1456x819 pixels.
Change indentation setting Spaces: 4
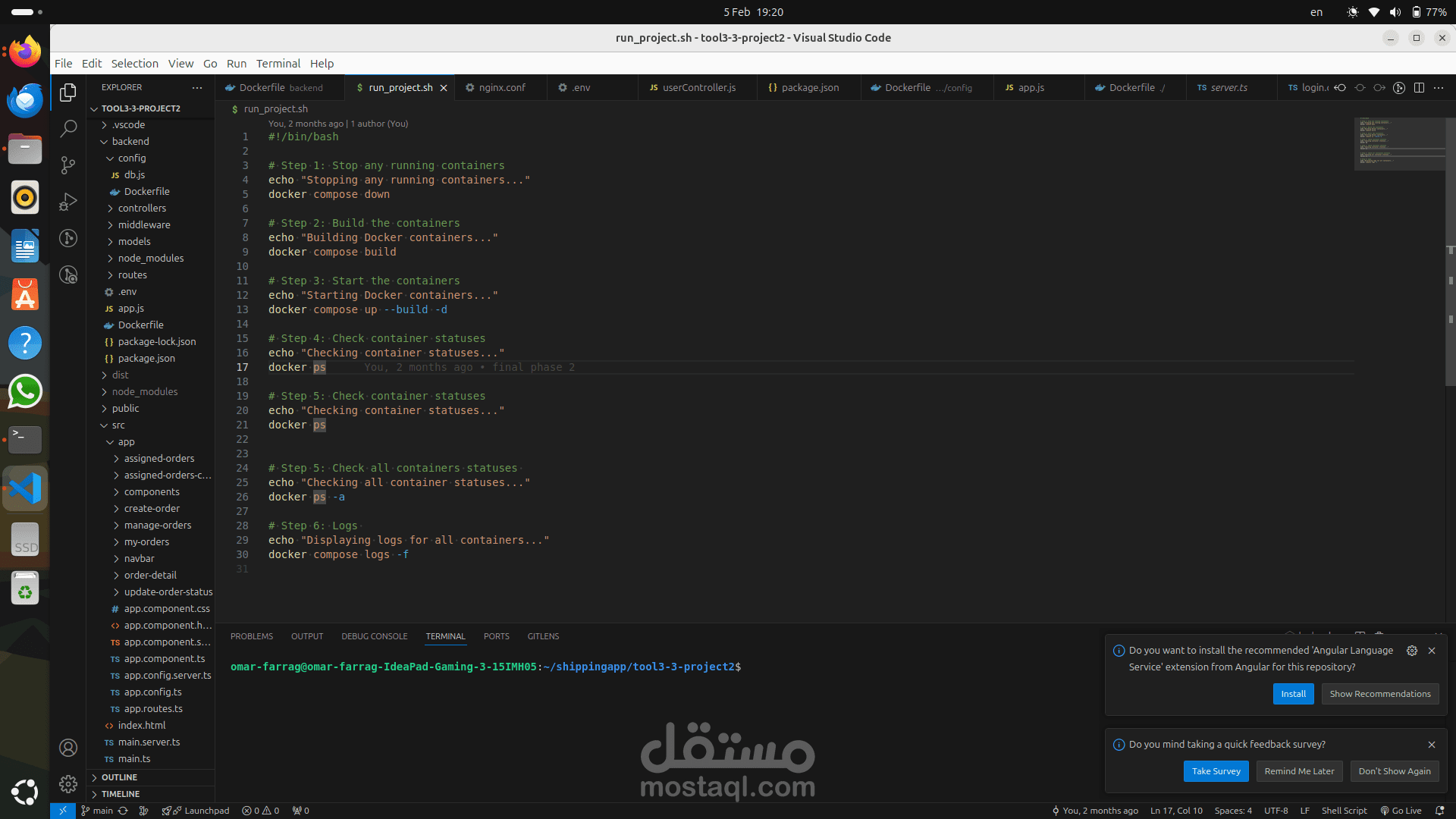point(1233,811)
